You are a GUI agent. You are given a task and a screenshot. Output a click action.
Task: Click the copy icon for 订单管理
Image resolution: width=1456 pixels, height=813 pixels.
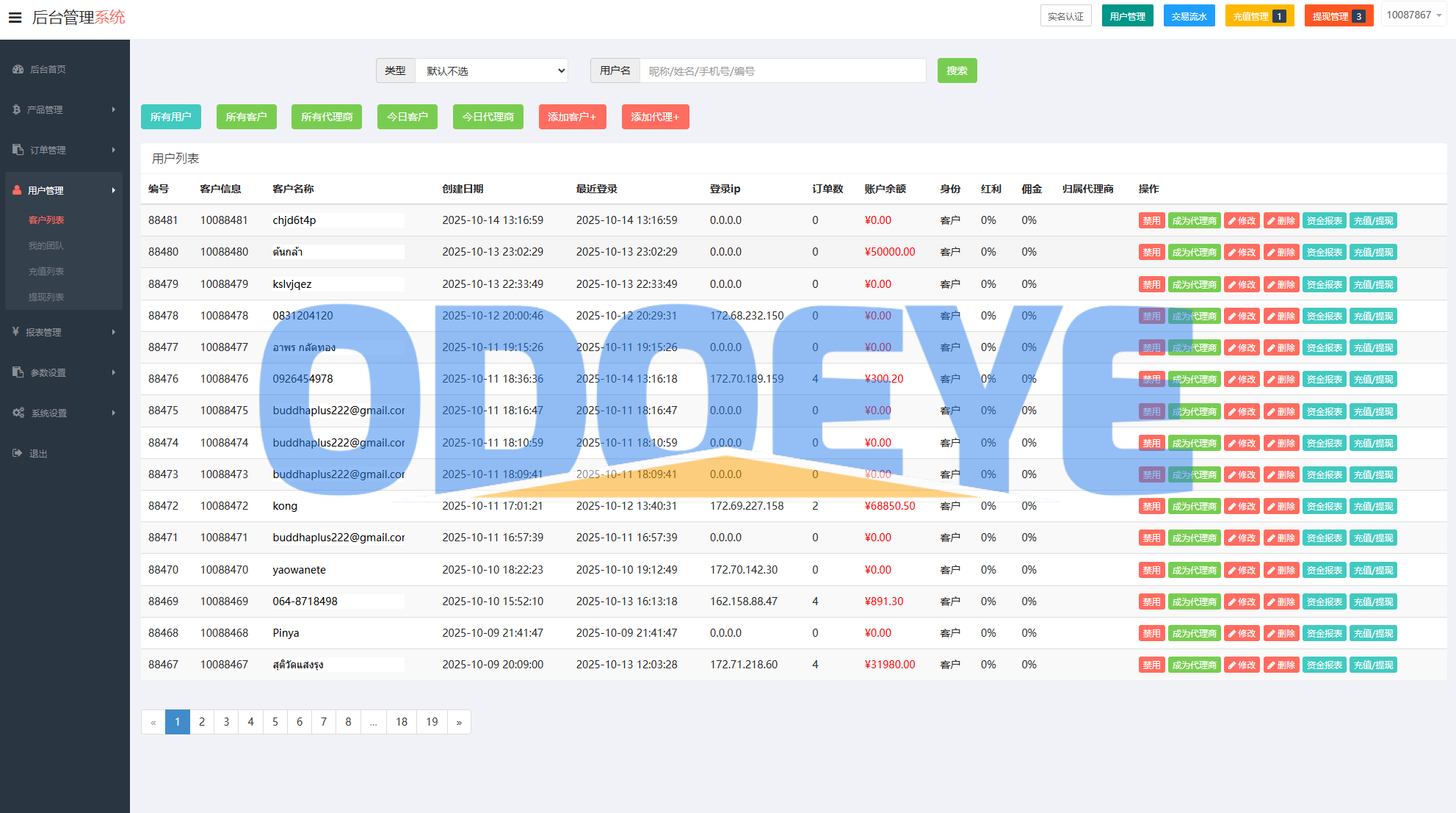18,150
